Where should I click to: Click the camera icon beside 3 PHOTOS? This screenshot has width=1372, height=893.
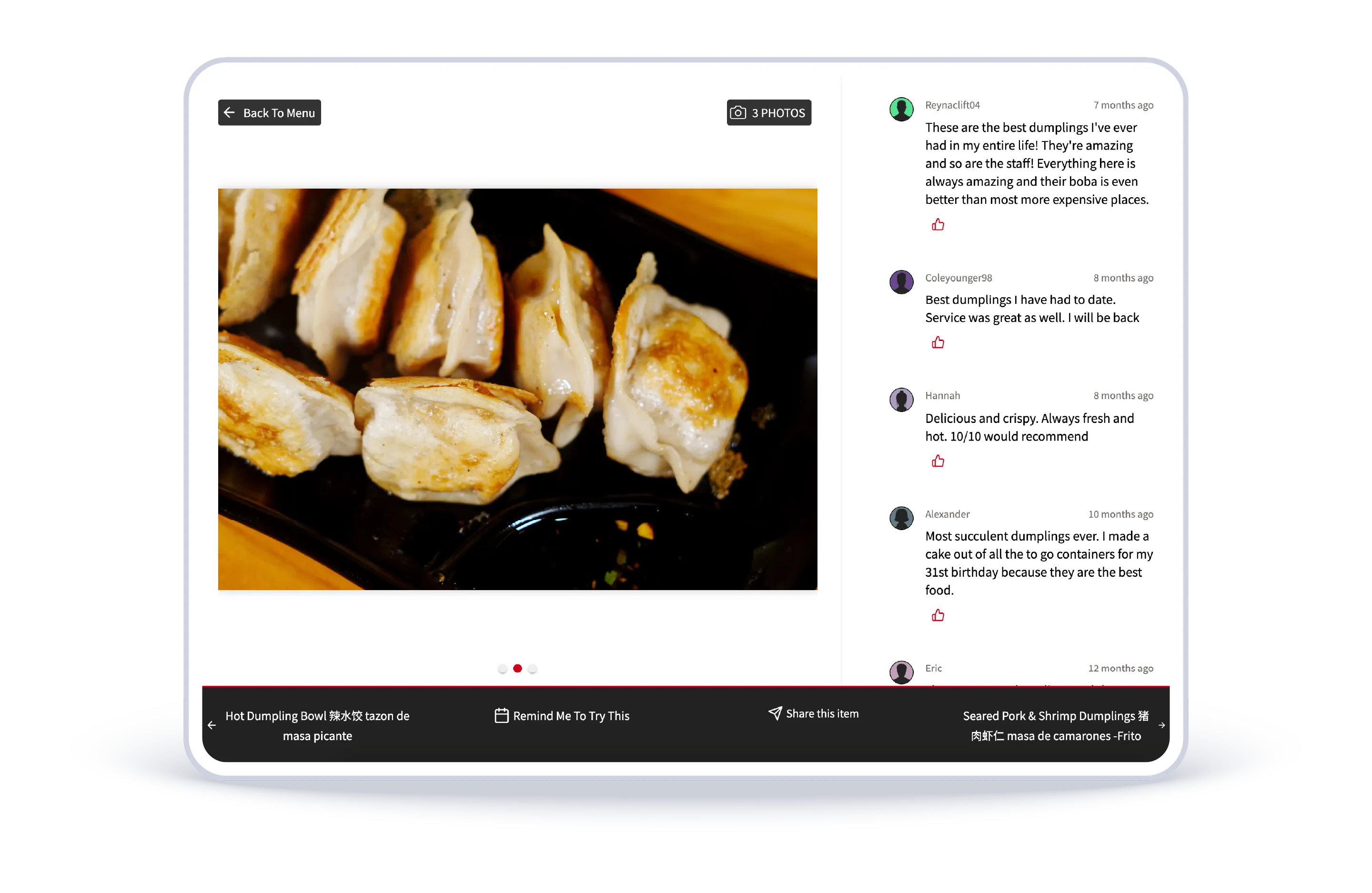tap(738, 112)
